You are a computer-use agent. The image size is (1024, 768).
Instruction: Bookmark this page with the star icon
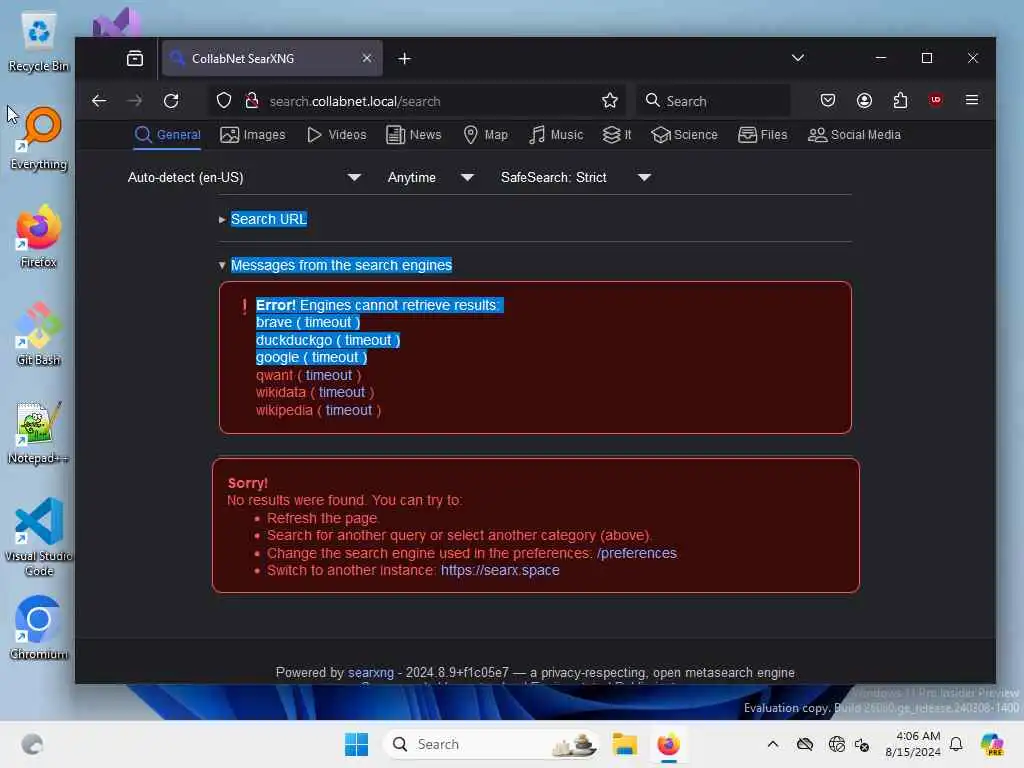[610, 101]
